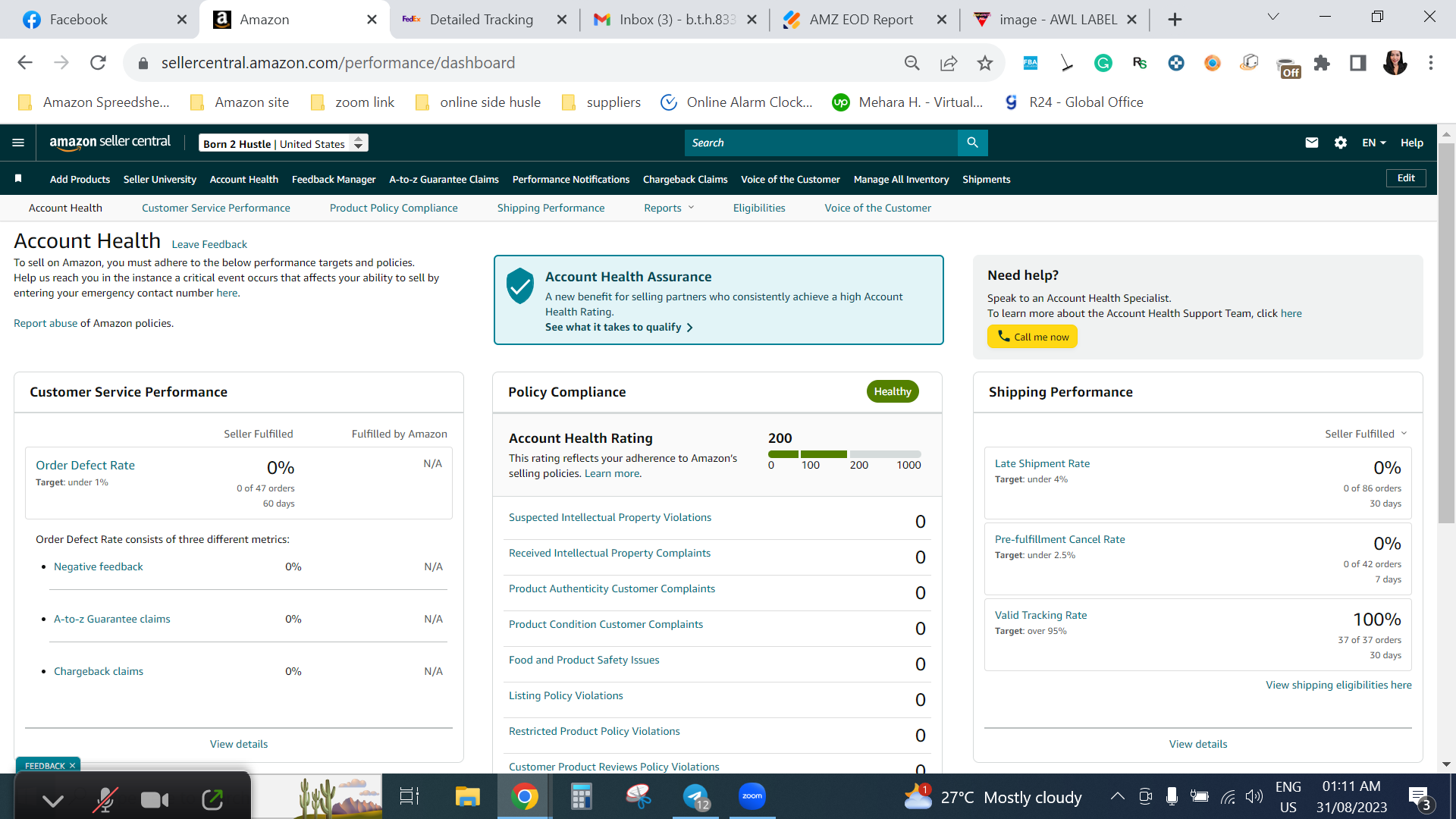
Task: Click the Grammarly extension icon
Action: [x=1103, y=63]
